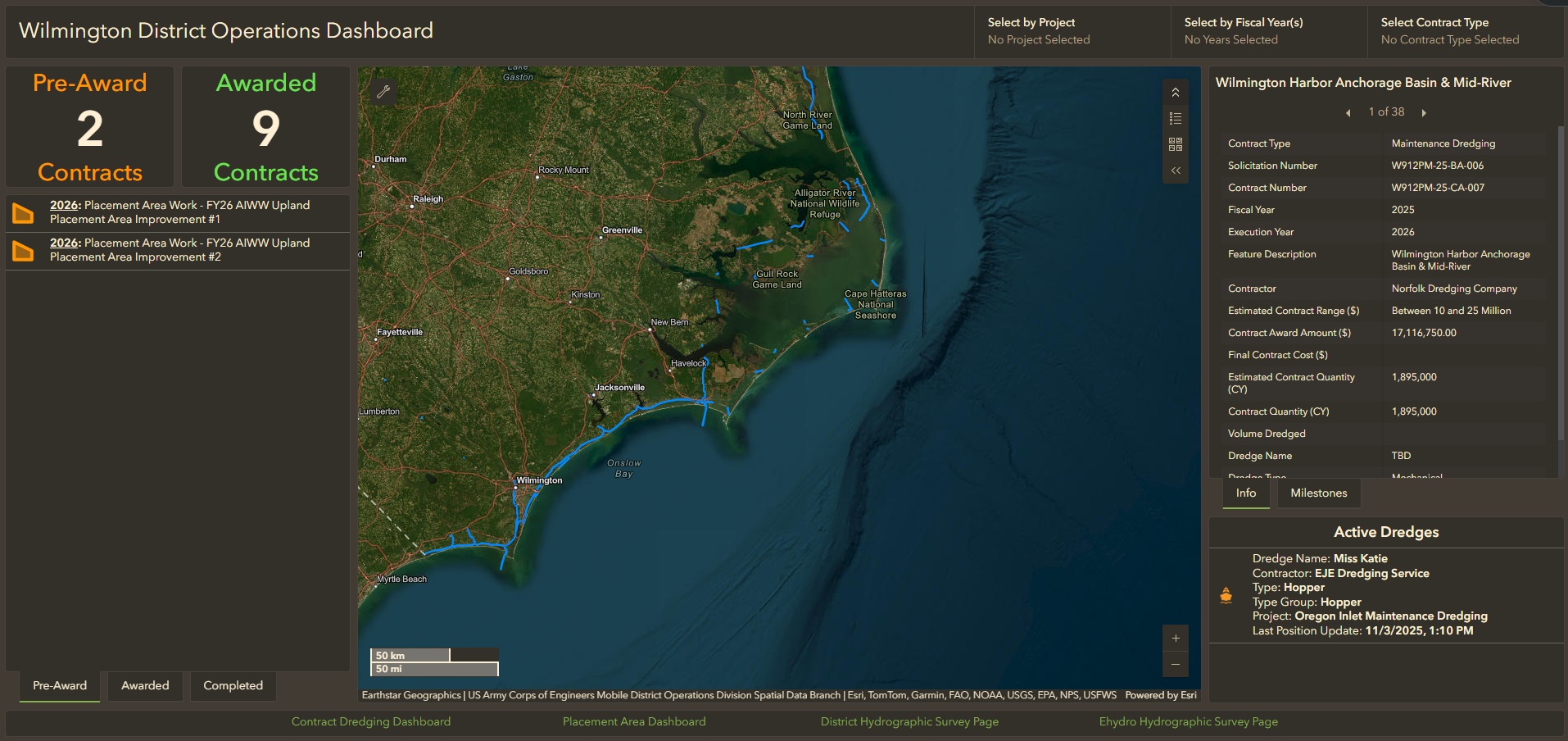
Task: Open the basemap gallery icon
Action: pyautogui.click(x=1175, y=144)
